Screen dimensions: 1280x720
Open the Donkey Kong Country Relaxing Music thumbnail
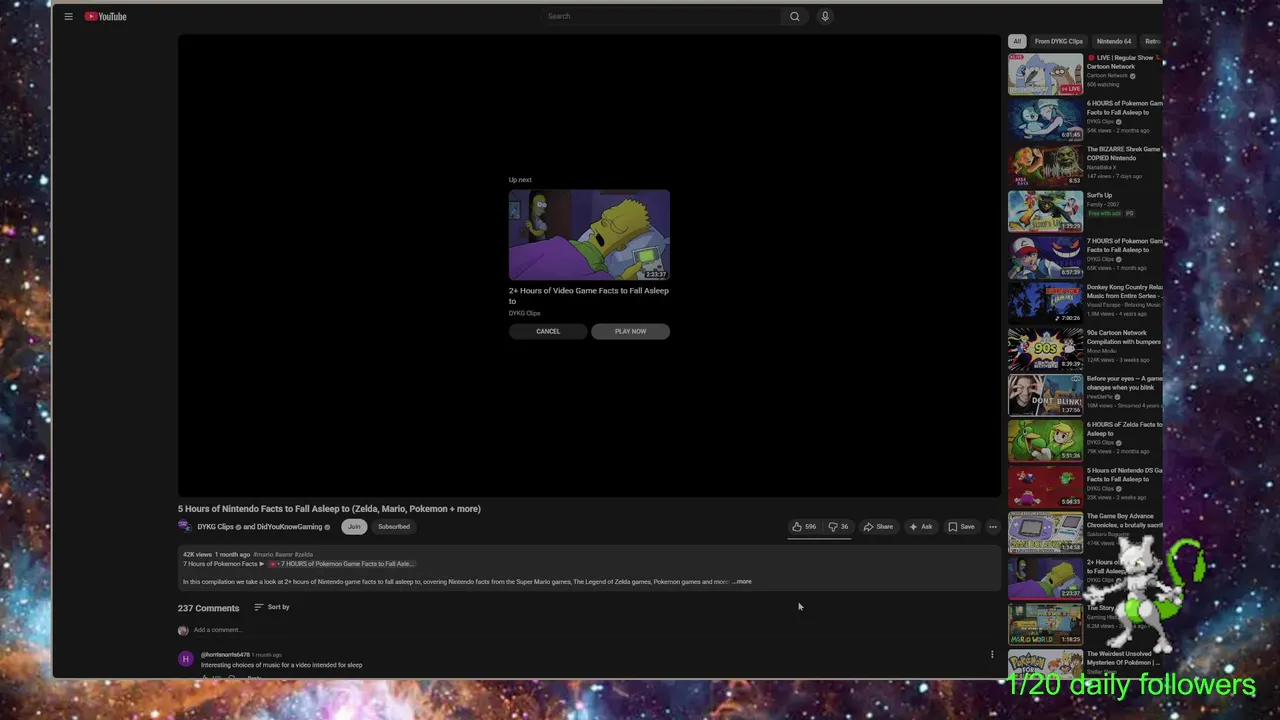[x=1045, y=304]
